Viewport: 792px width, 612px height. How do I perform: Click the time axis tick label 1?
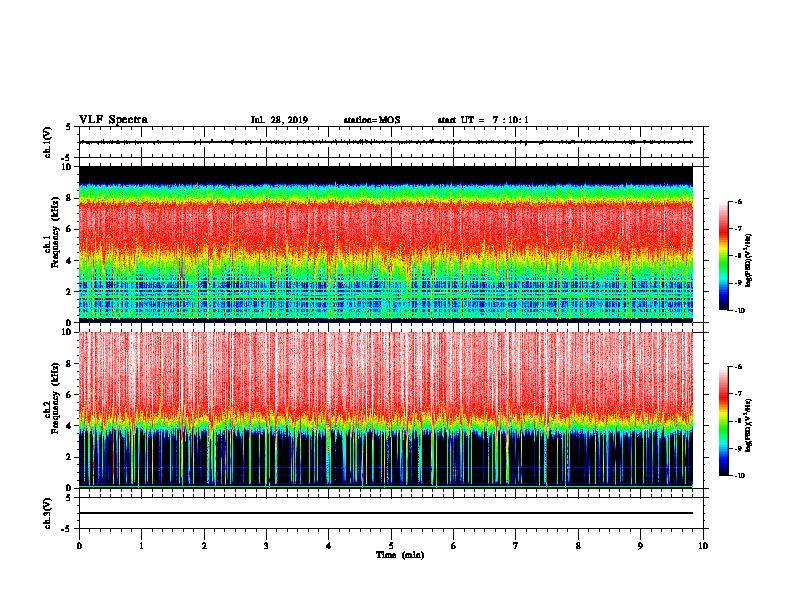pos(141,546)
